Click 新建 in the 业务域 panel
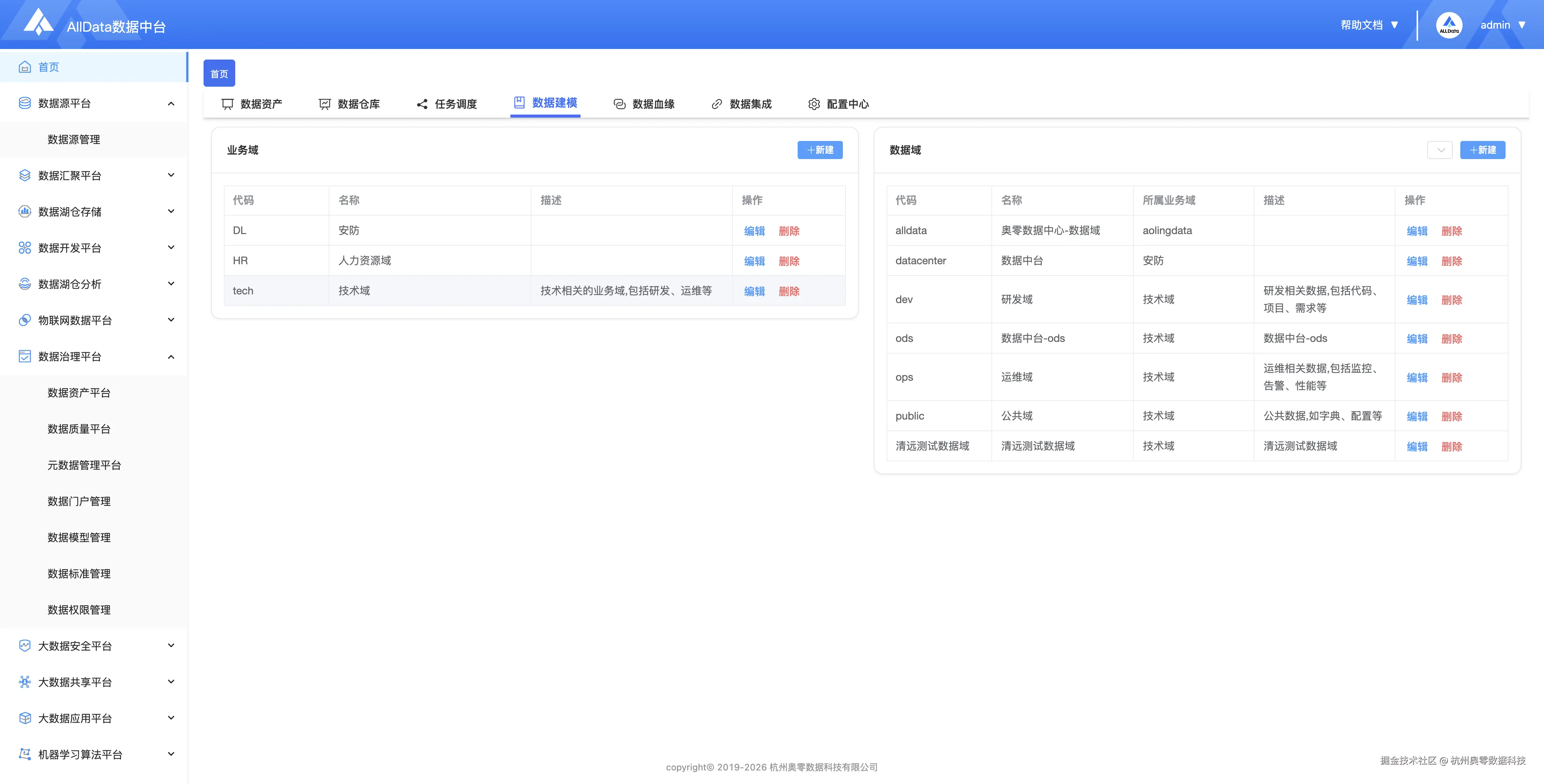The width and height of the screenshot is (1544, 784). tap(820, 150)
